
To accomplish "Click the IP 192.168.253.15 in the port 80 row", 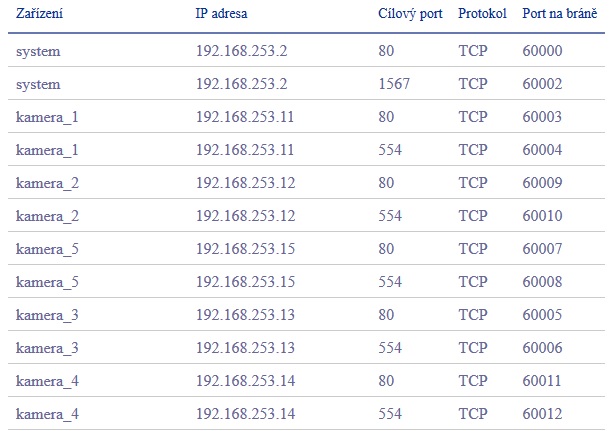I will [x=246, y=248].
